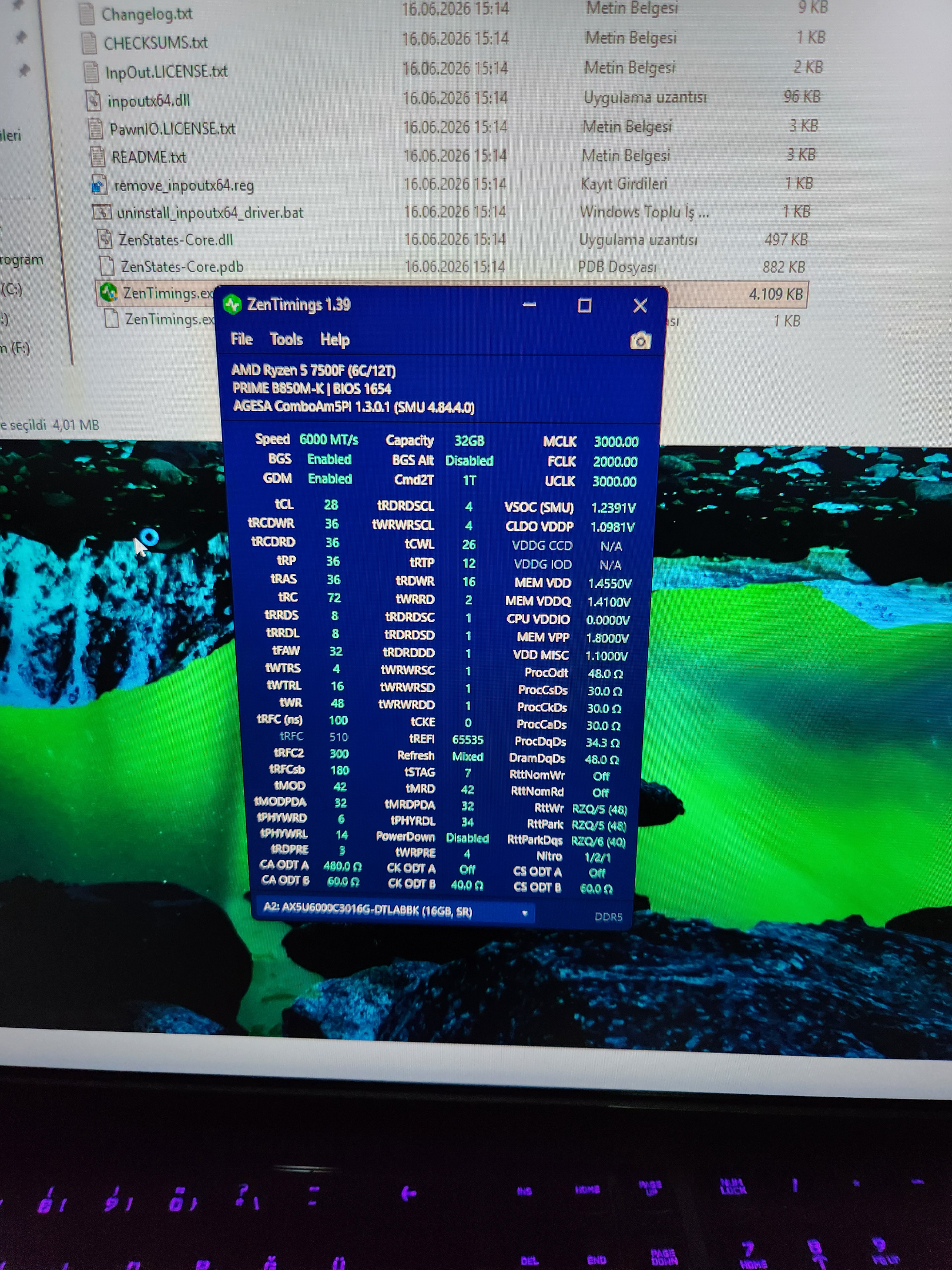Click the InpOut.LICENSE.txt document icon

[91, 72]
